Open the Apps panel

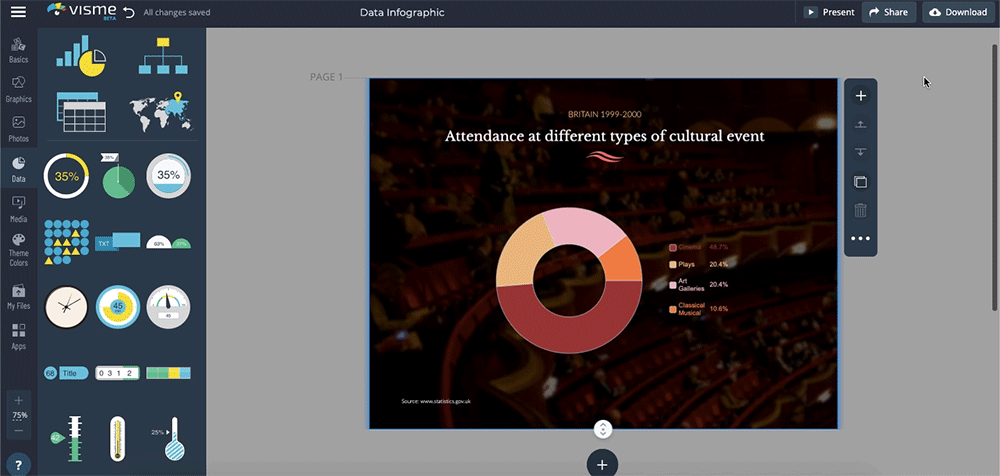(18, 335)
